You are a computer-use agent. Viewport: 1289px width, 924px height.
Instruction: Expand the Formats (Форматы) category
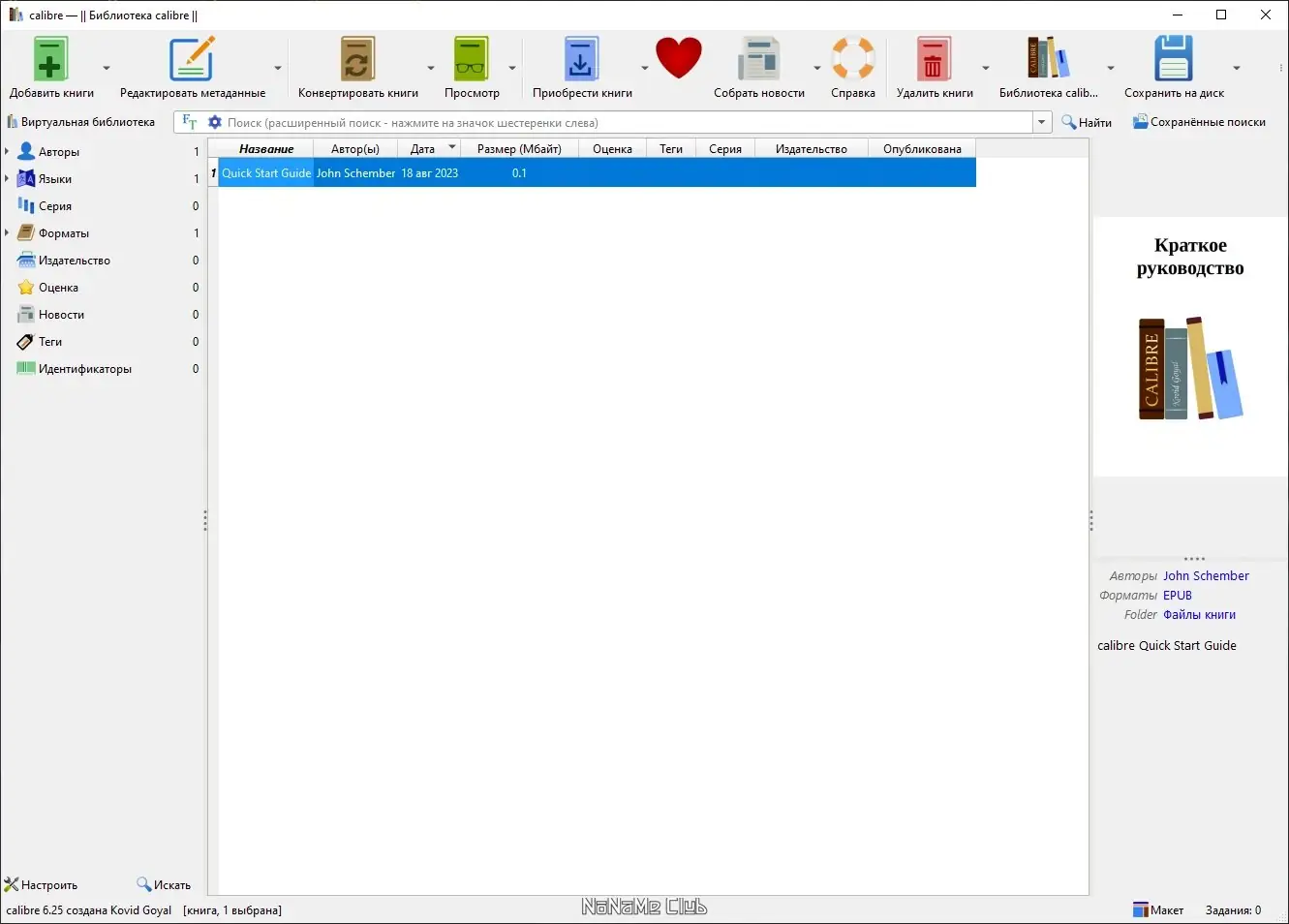pyautogui.click(x=7, y=233)
